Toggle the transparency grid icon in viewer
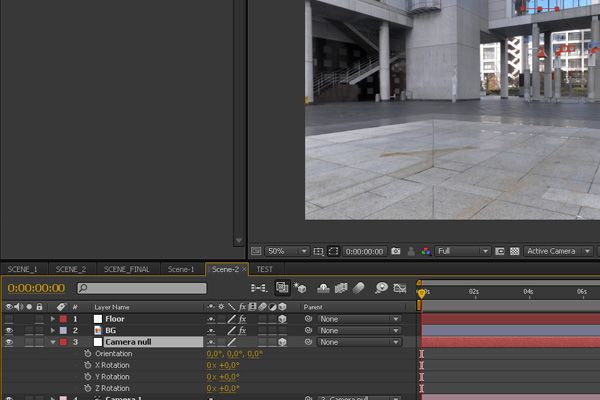600x400 pixels. coord(515,251)
